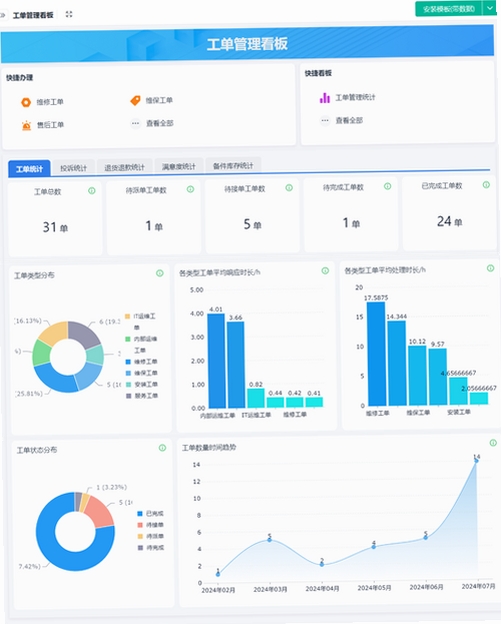Click the 2024年07月 data point on the trend line
The width and height of the screenshot is (501, 624).
pyautogui.click(x=476, y=460)
